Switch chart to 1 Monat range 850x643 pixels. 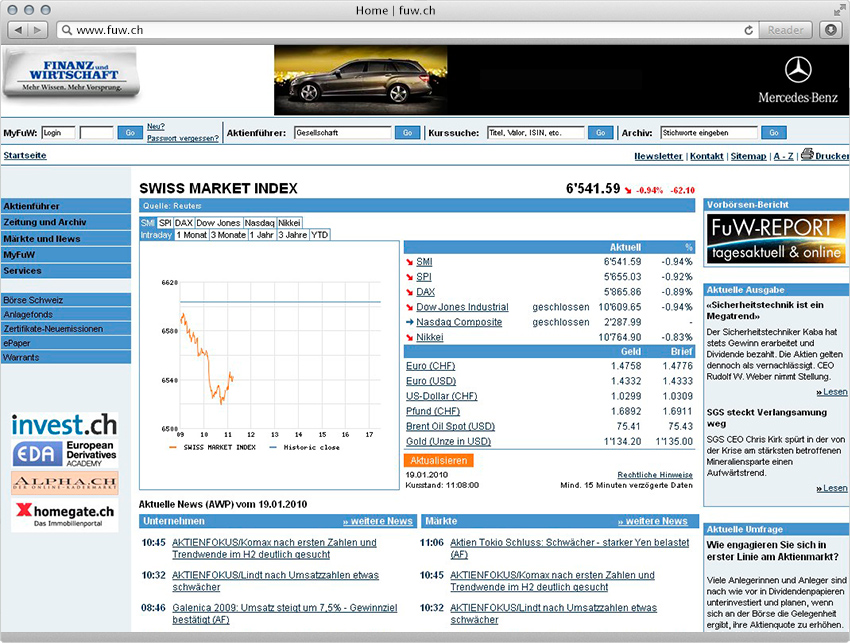(x=192, y=235)
